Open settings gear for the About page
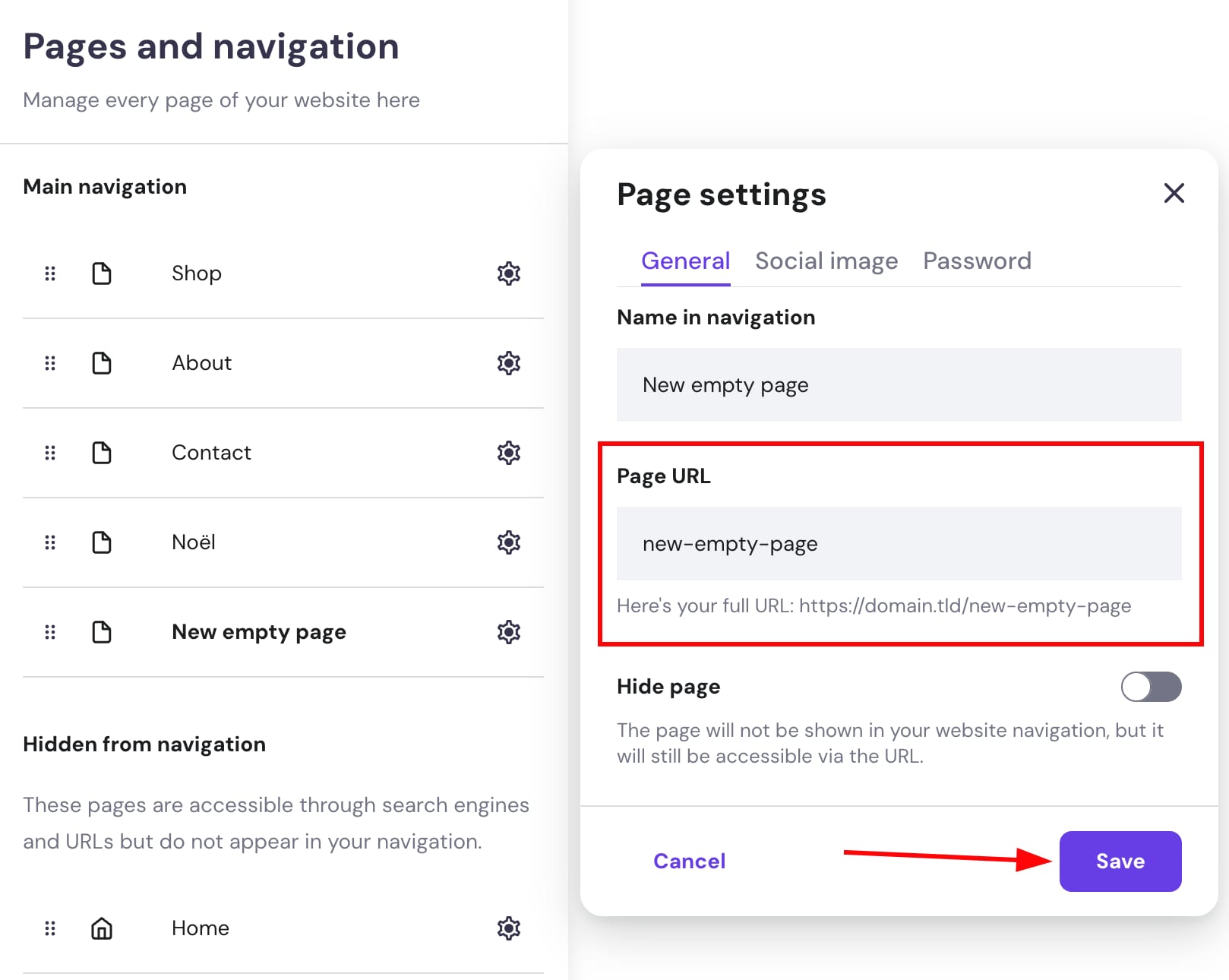 point(508,363)
